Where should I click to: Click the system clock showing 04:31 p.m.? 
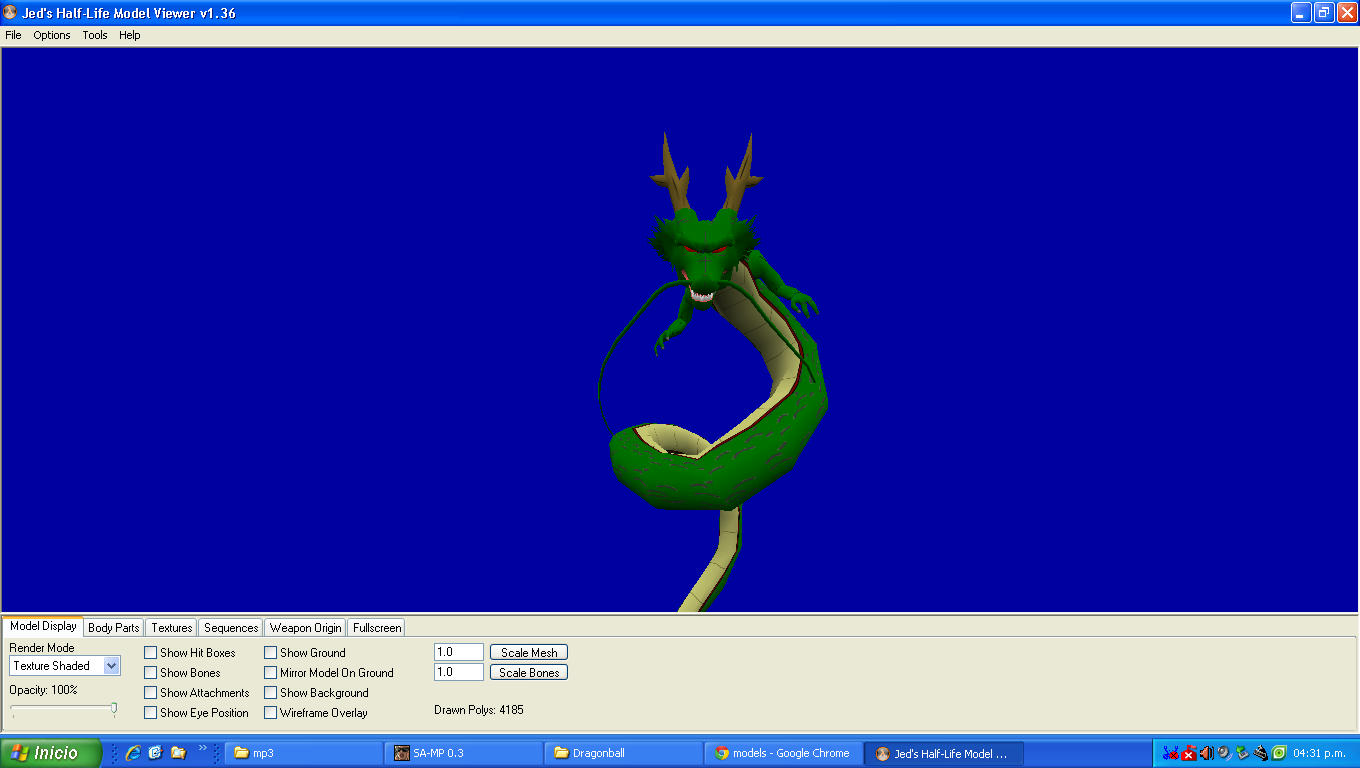(x=1319, y=753)
